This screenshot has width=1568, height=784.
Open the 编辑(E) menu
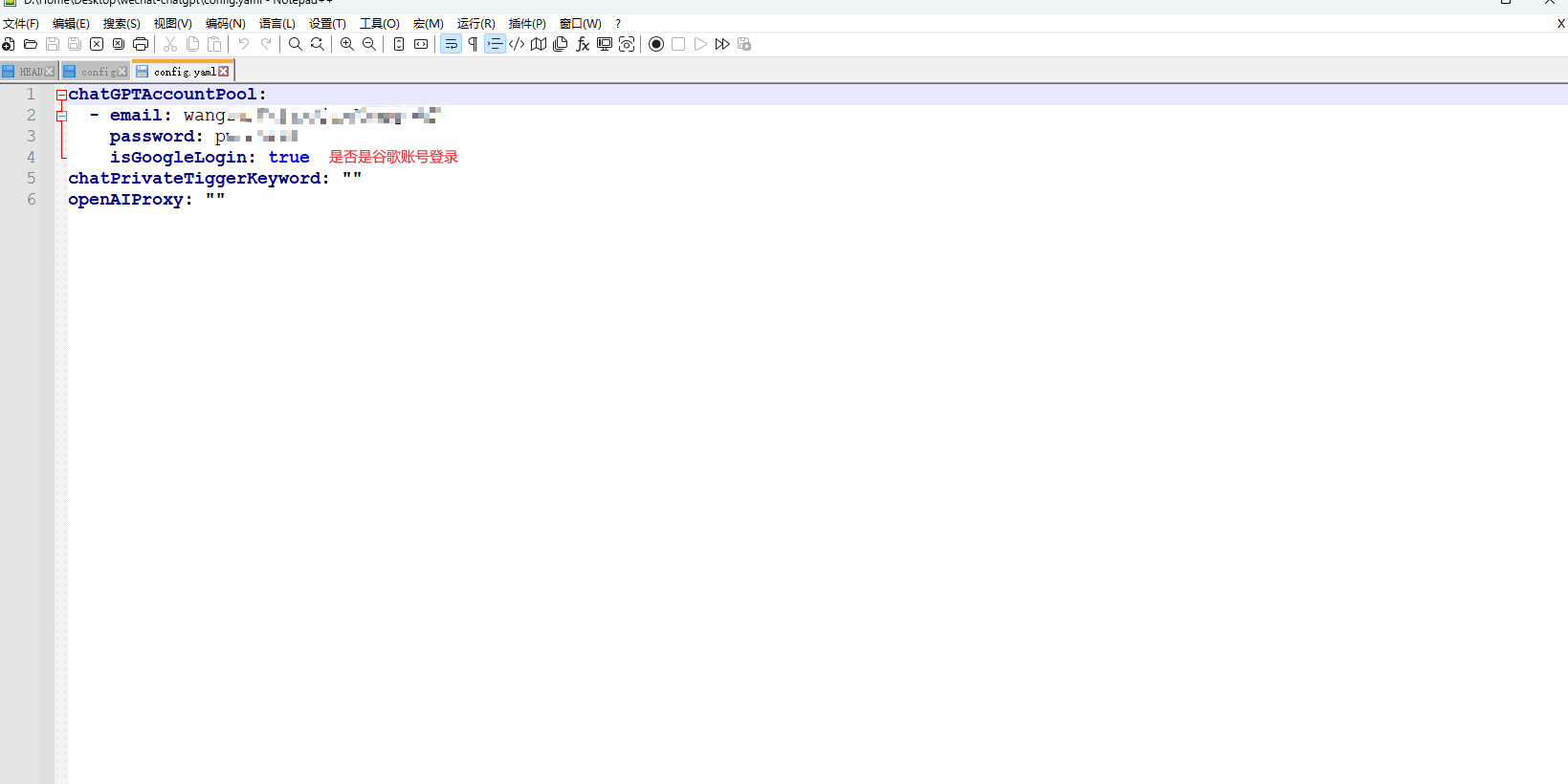71,24
